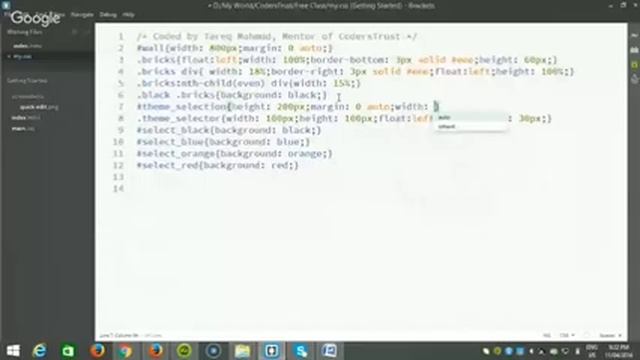Open the Spaces indentation dropdown in status bar
640x360 pixels.
click(x=611, y=336)
